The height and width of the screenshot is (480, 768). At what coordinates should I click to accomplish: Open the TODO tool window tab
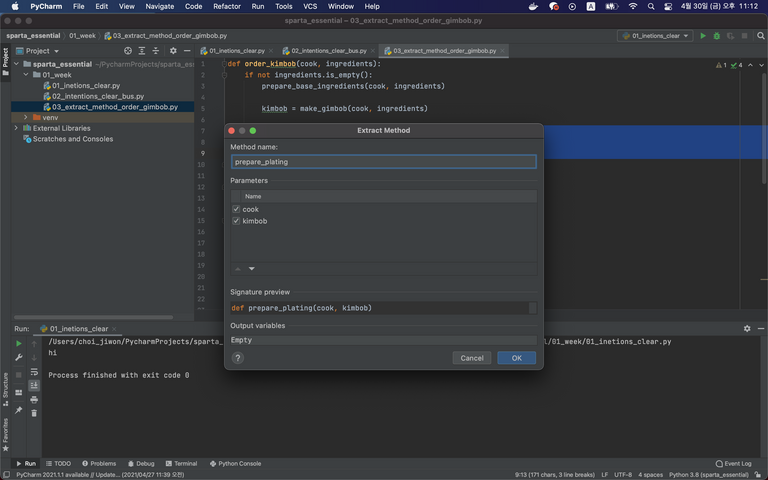(58, 463)
